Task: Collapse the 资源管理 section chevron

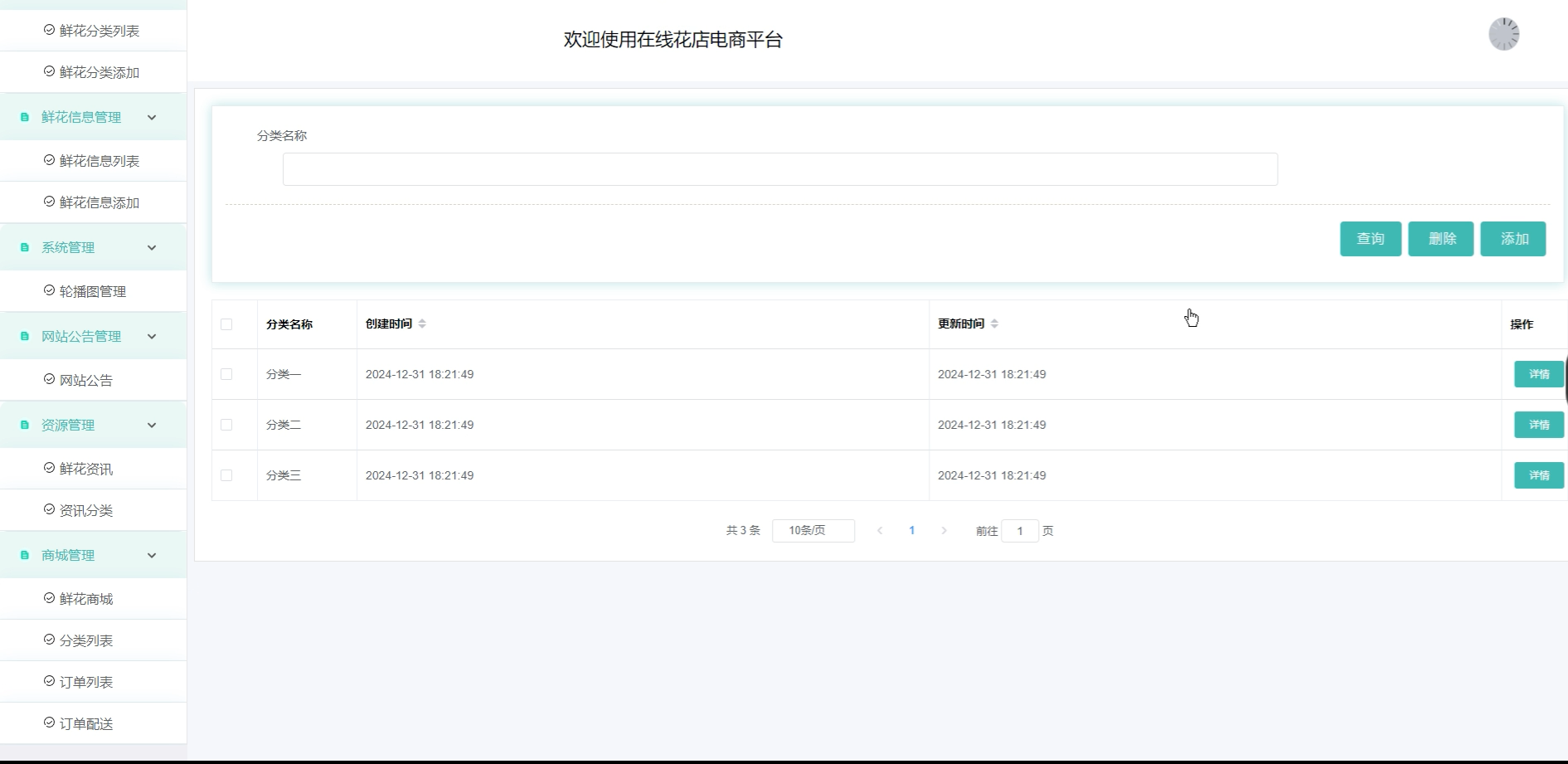Action: pyautogui.click(x=152, y=425)
